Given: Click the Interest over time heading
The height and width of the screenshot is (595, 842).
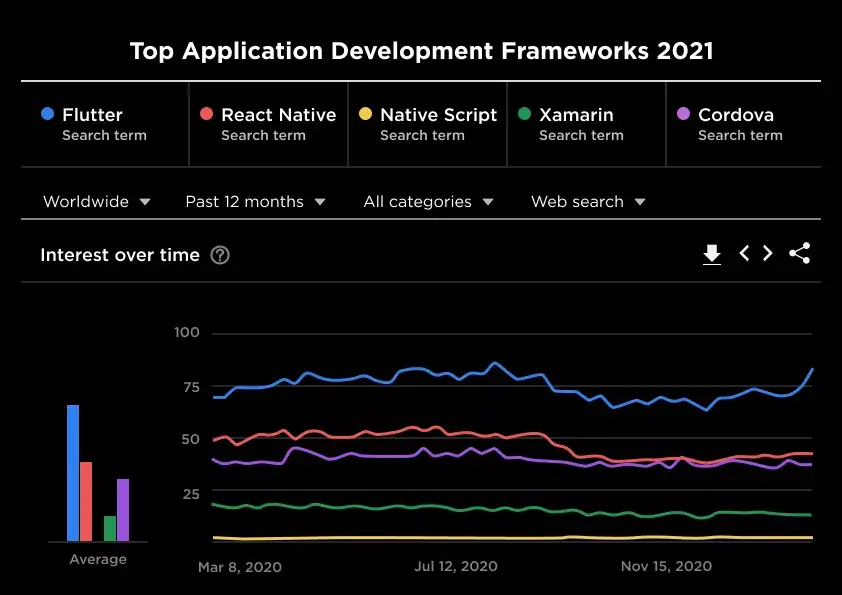Looking at the screenshot, I should [120, 255].
